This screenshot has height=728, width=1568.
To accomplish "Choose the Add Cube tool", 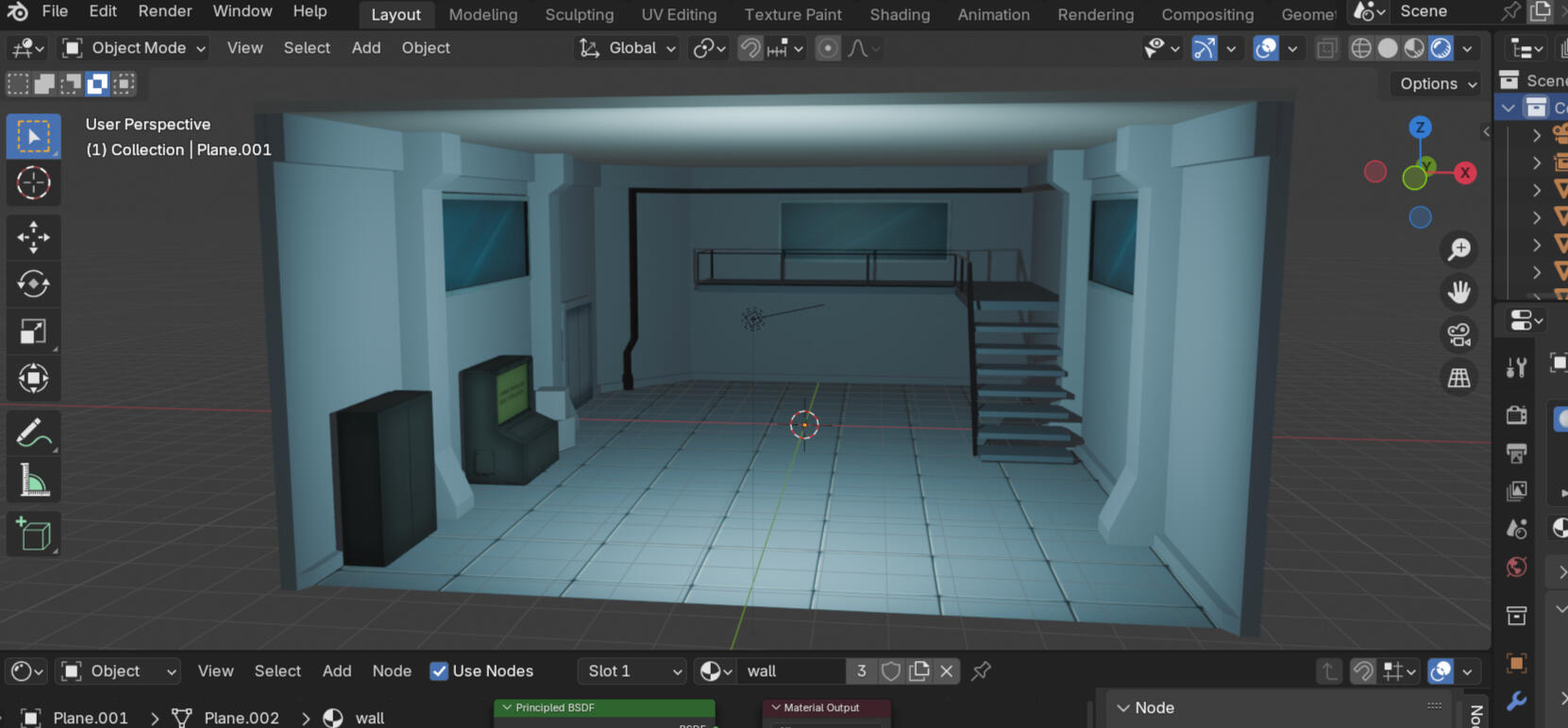I will tap(33, 534).
